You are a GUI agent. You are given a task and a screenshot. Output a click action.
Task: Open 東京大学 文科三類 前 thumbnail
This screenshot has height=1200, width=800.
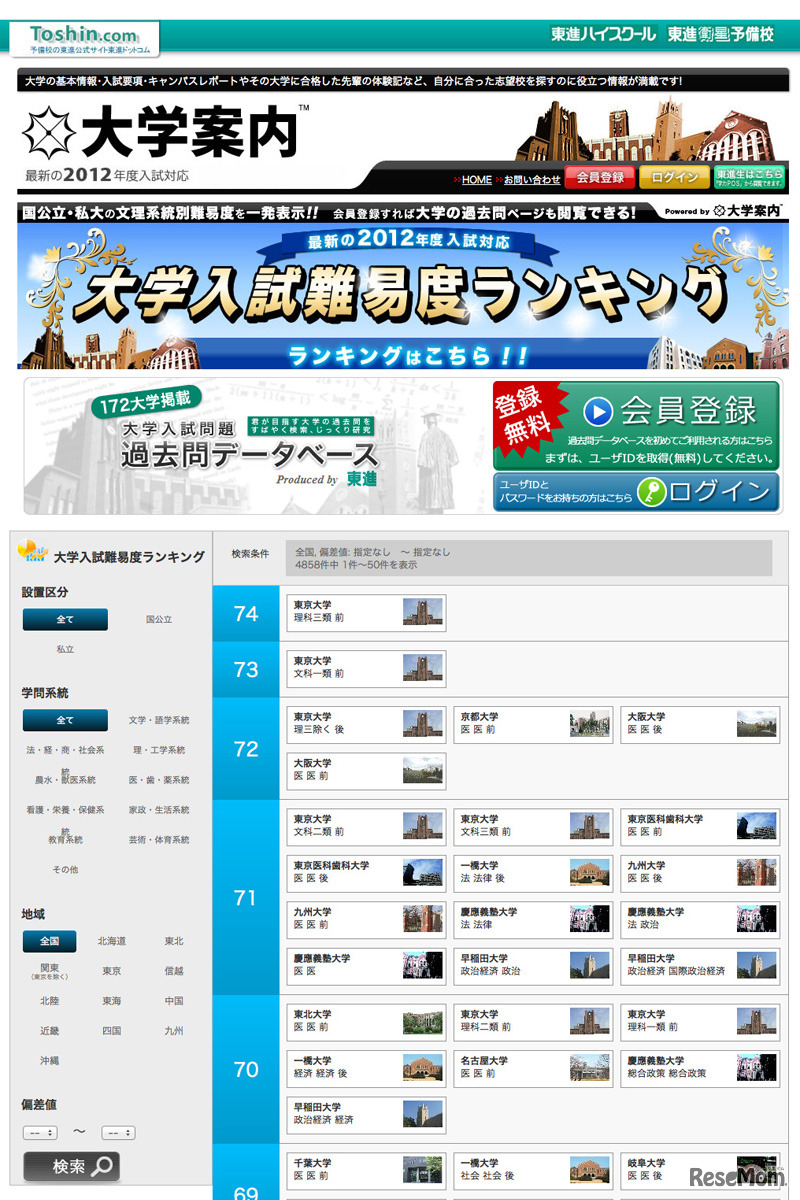(x=590, y=826)
